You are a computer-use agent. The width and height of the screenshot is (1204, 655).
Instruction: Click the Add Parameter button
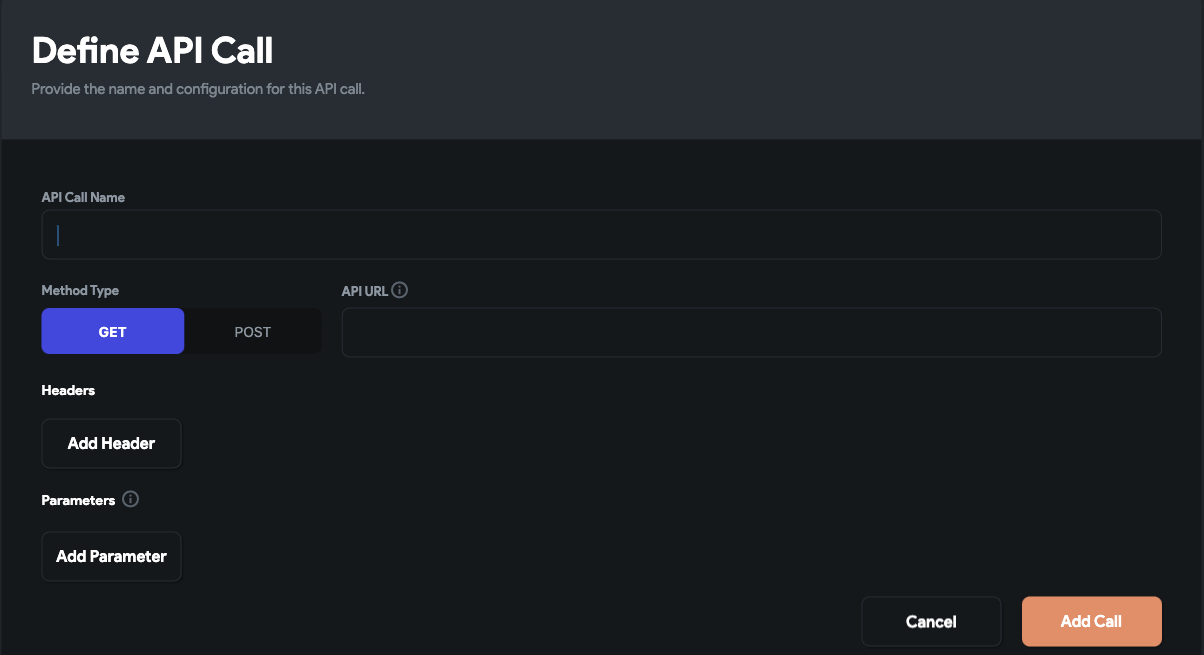pos(111,556)
